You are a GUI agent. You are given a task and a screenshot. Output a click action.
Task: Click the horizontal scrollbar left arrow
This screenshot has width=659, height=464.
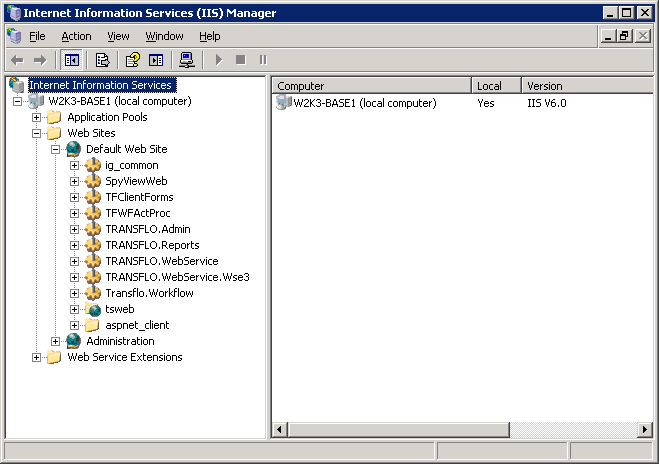(x=279, y=430)
